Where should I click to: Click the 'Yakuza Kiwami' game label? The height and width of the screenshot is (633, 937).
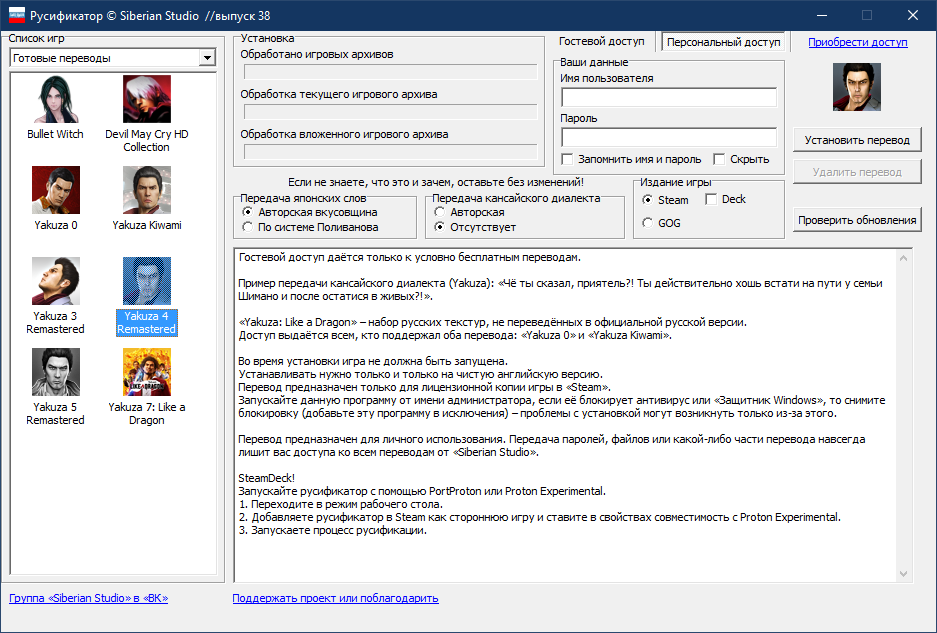tap(147, 225)
